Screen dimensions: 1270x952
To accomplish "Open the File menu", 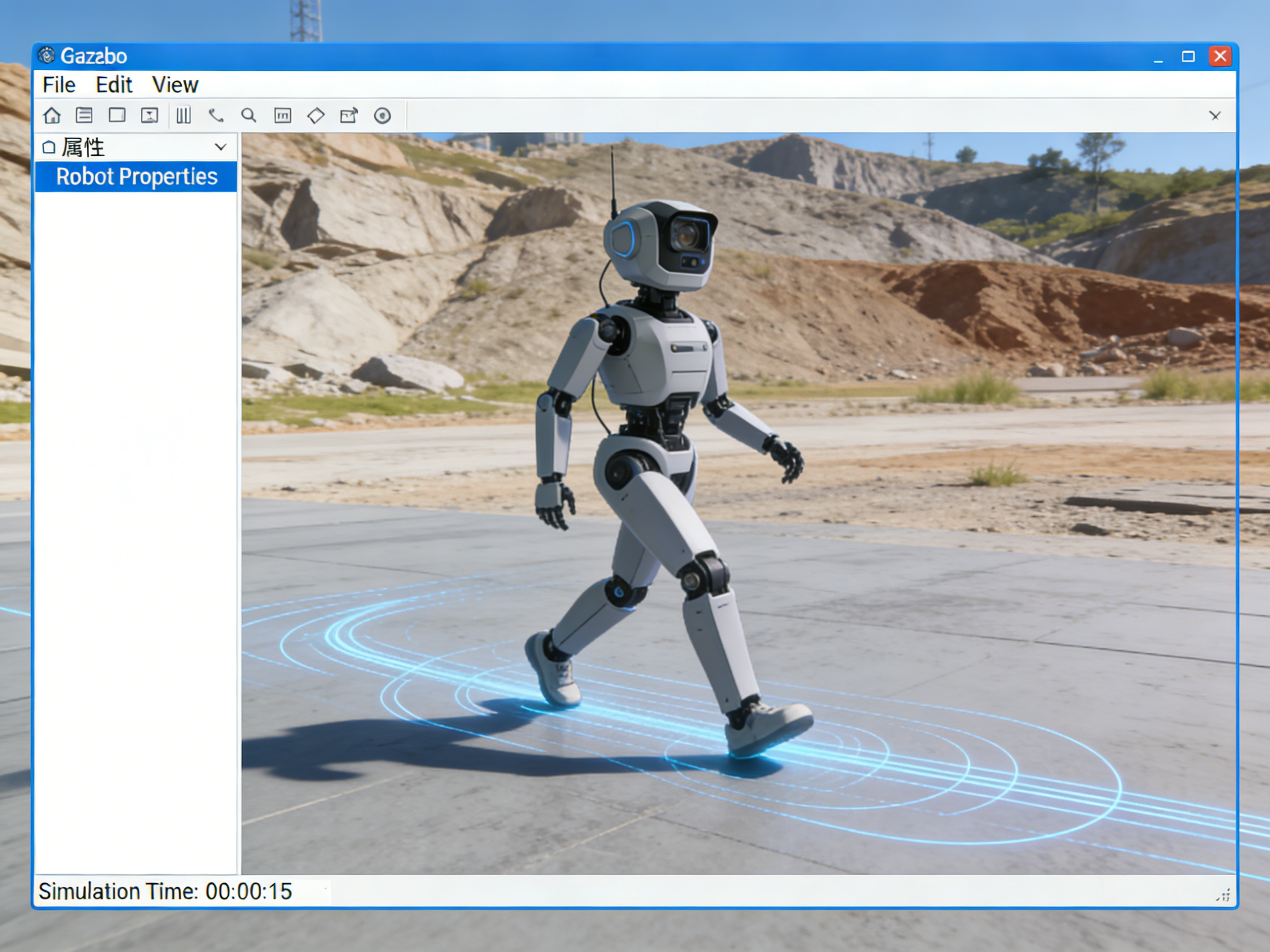I will (59, 85).
